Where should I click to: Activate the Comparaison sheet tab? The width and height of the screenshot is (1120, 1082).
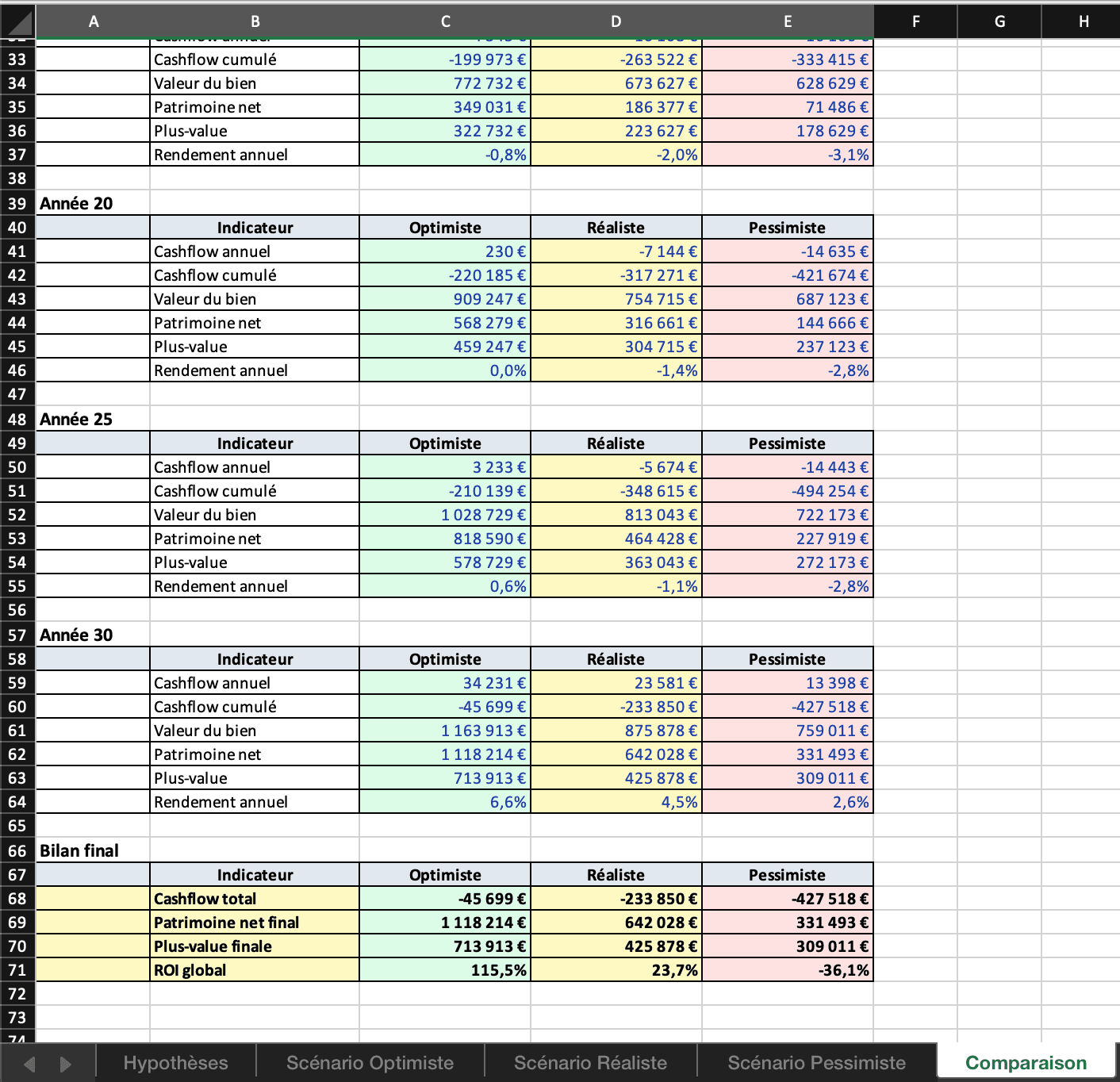pos(1026,1062)
